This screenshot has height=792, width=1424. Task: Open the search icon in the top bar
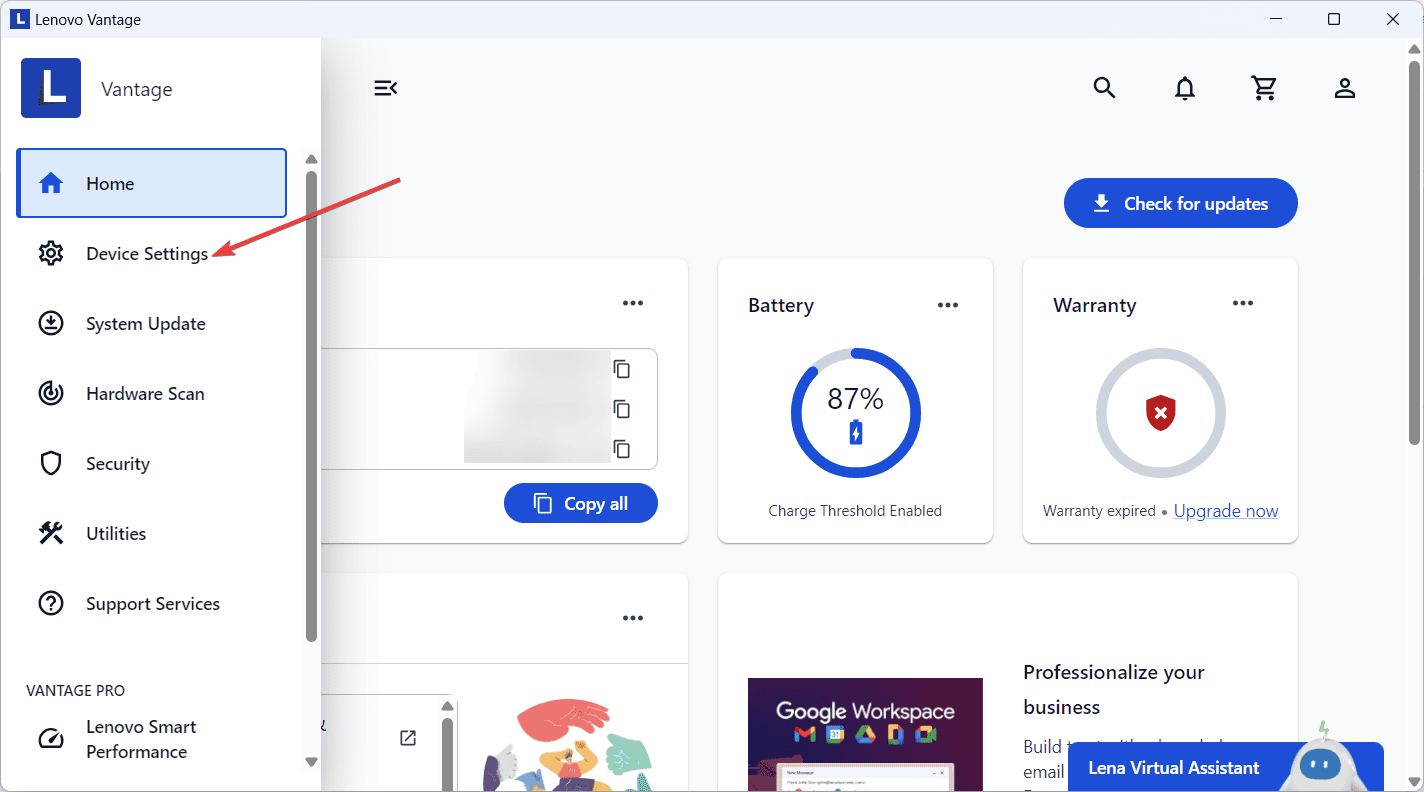point(1104,88)
